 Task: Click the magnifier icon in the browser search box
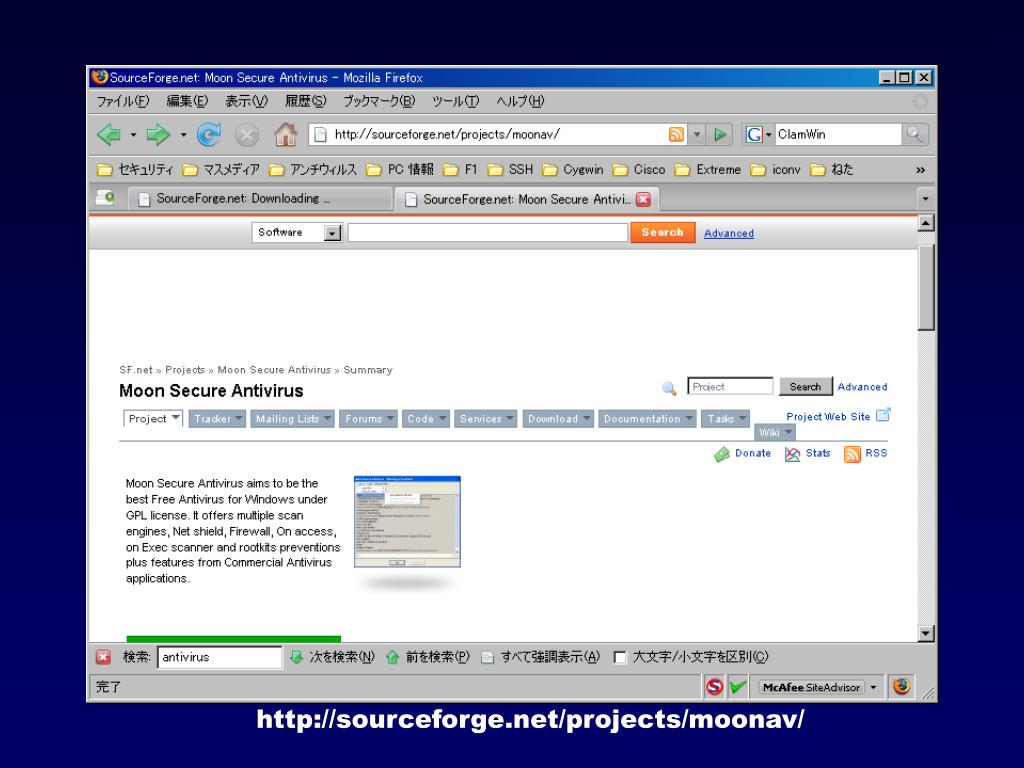click(914, 135)
